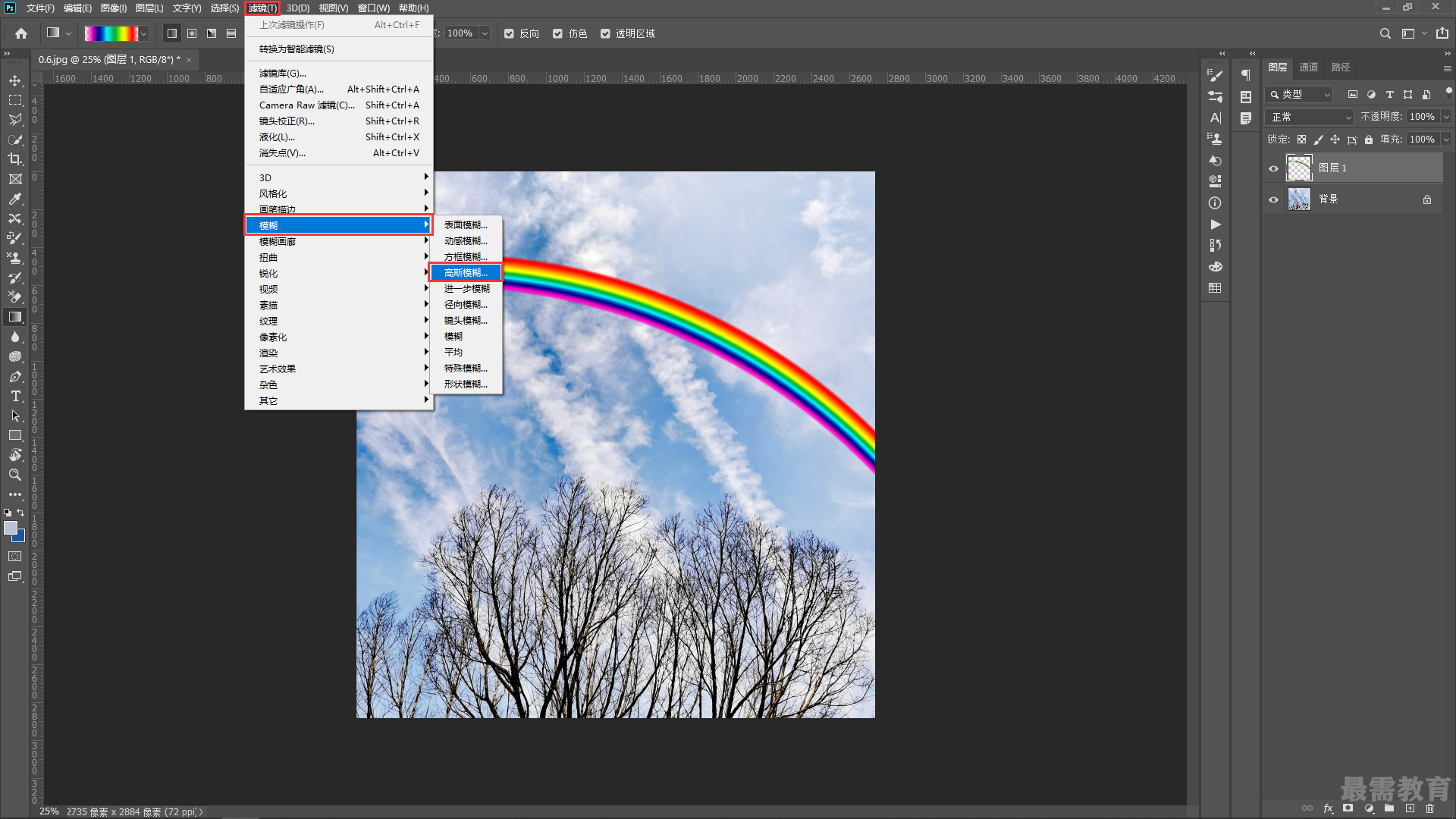Select the Polygonal Lasso tool
The width and height of the screenshot is (1456, 819).
pyautogui.click(x=15, y=120)
